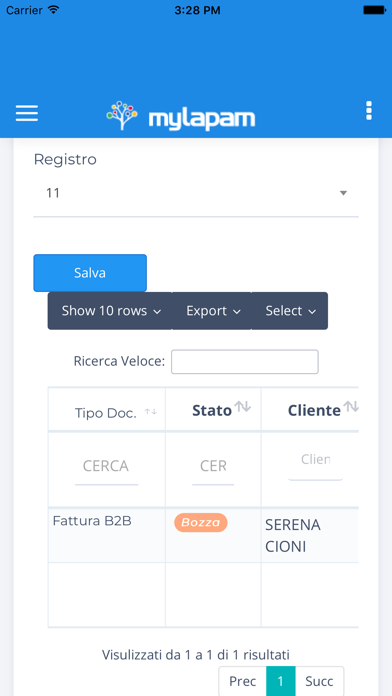392x696 pixels.
Task: Click the battery indicator icon
Action: point(374,10)
